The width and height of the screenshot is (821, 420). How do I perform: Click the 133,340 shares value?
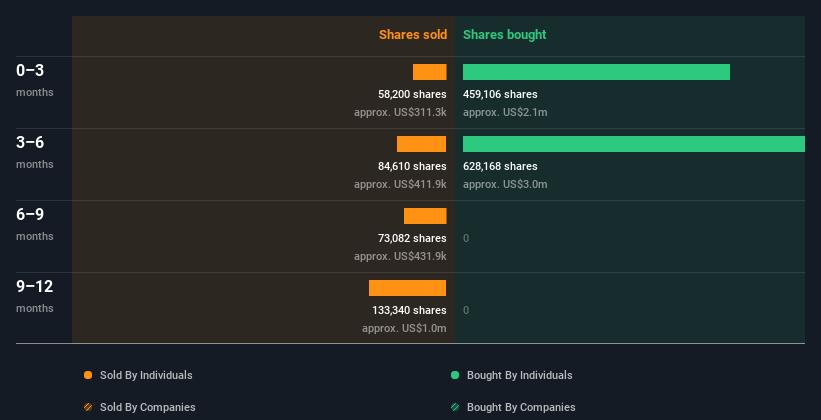click(x=409, y=310)
